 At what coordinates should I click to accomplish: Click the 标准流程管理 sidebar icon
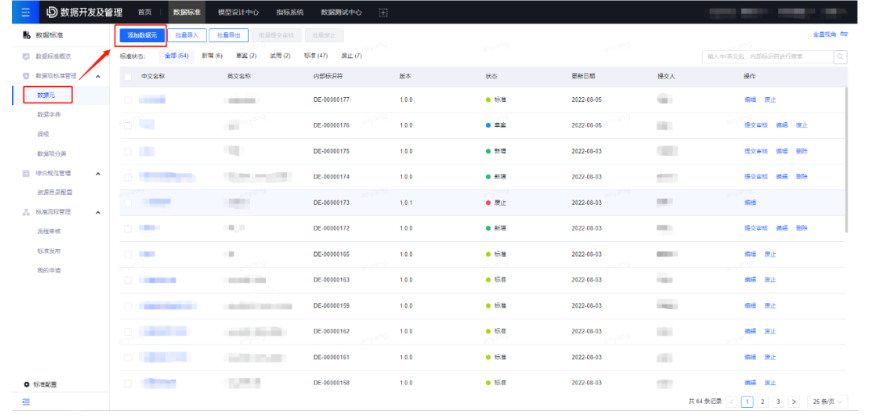[26, 212]
